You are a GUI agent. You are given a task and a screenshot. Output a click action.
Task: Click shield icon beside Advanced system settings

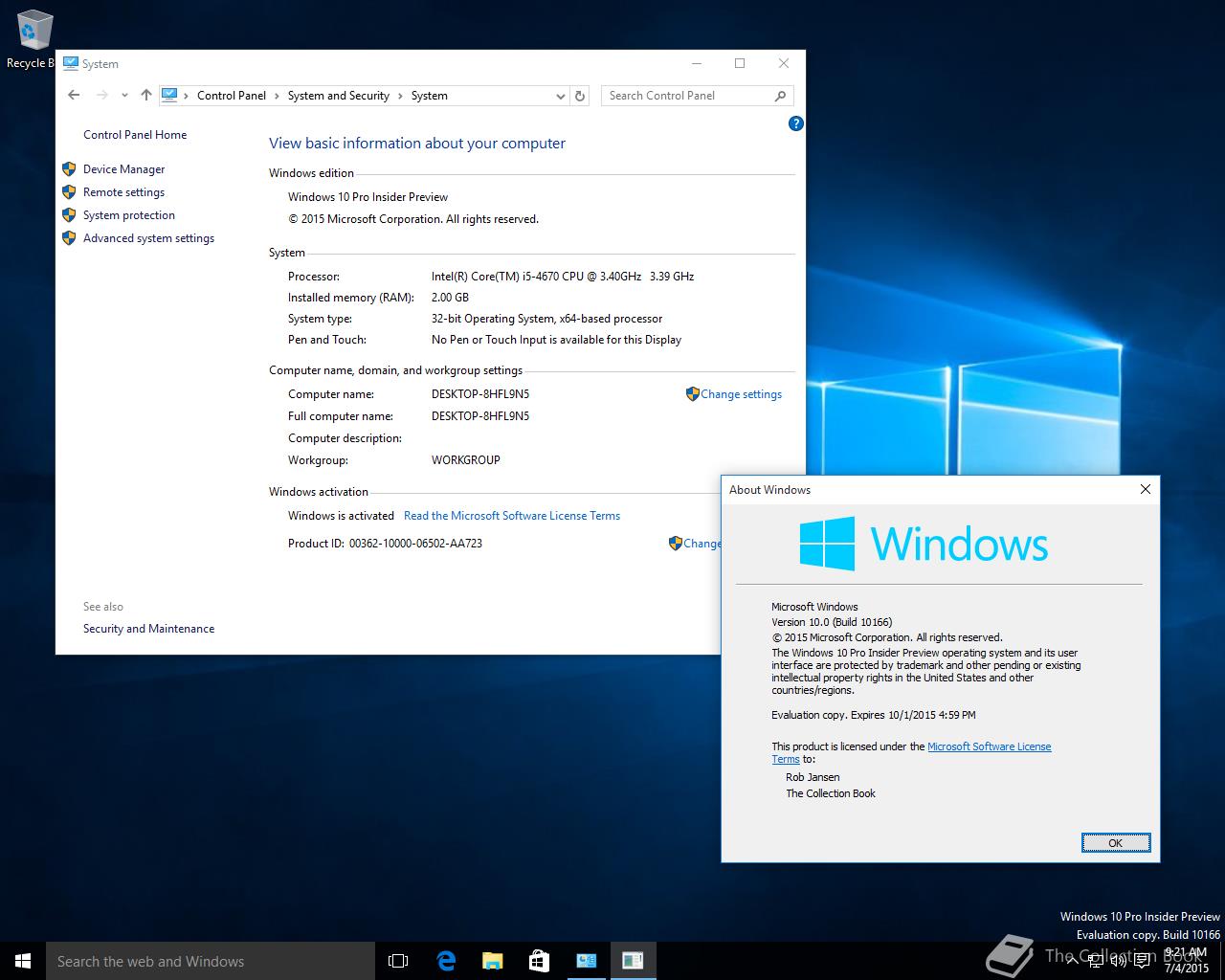(x=69, y=237)
